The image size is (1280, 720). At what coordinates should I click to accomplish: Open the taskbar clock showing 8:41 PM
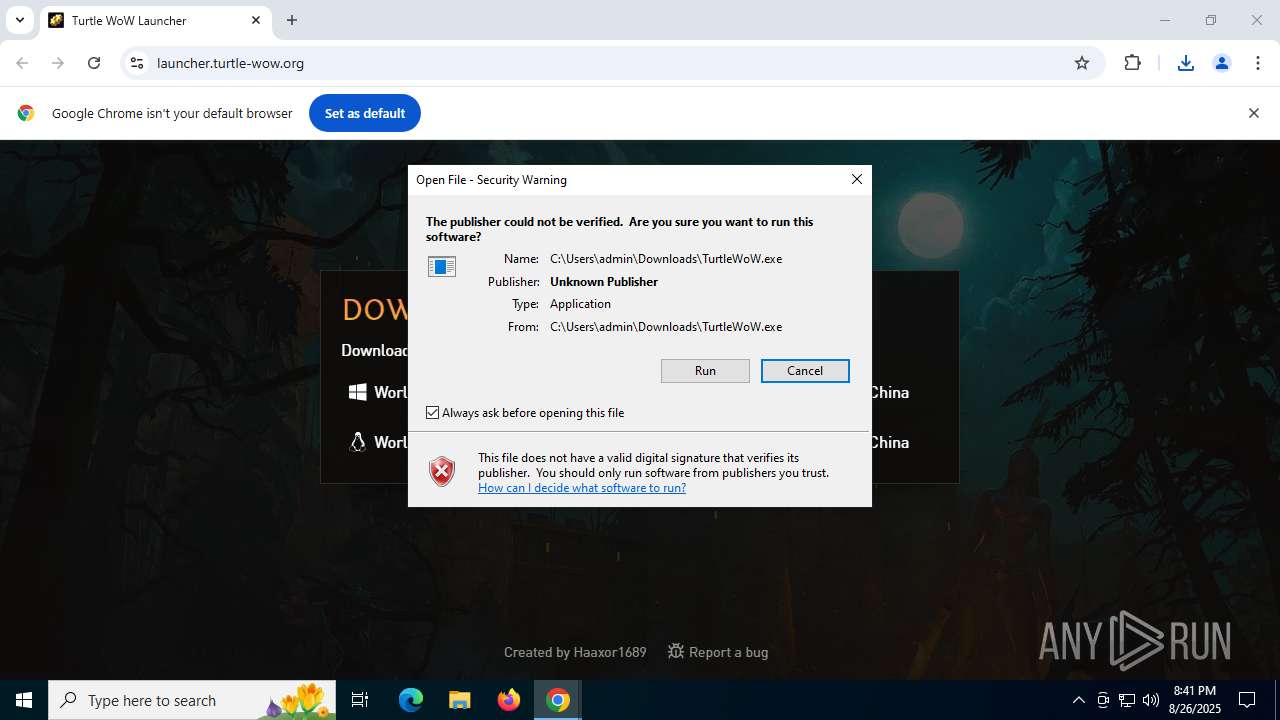point(1194,700)
